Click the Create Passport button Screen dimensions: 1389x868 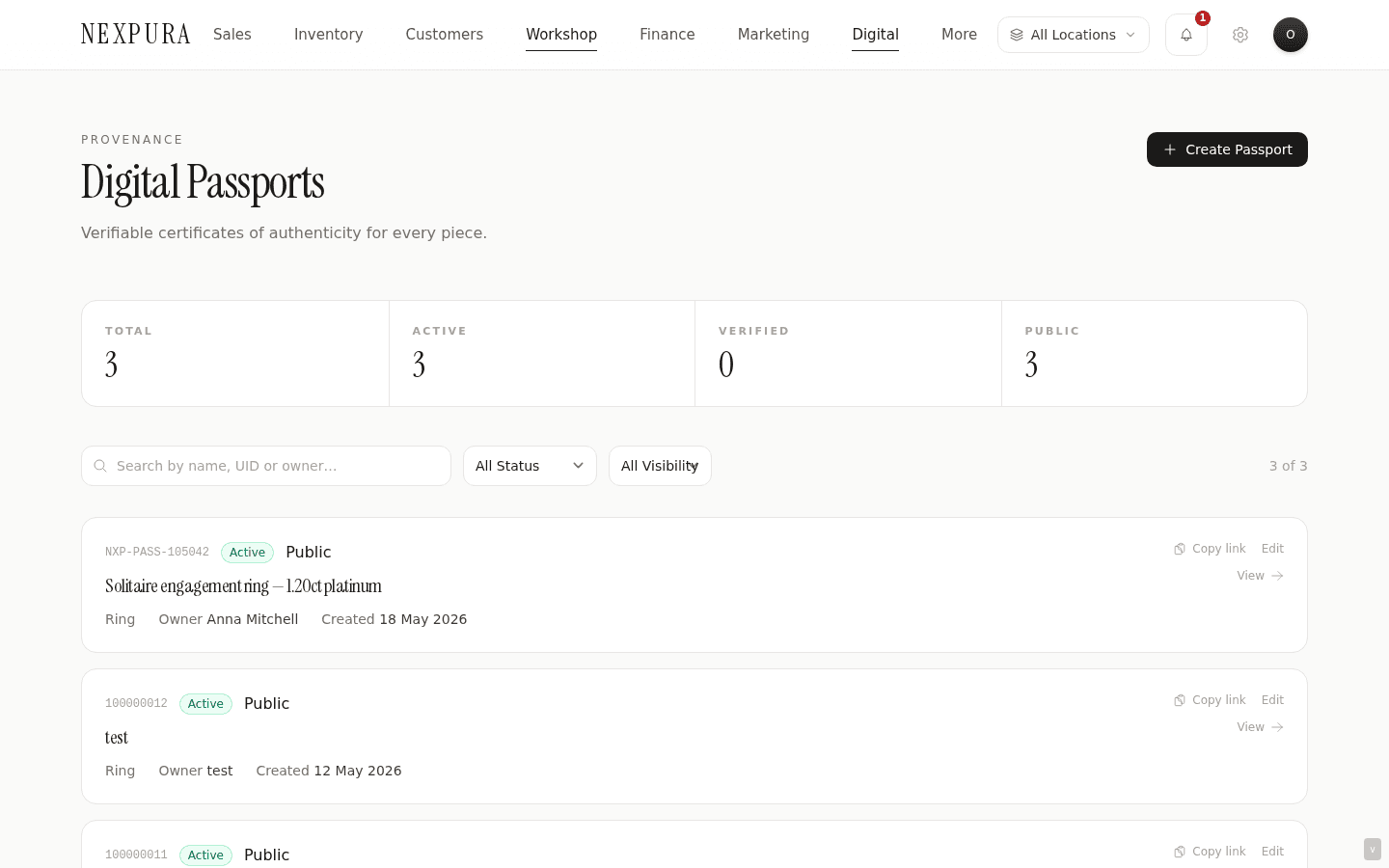tap(1227, 149)
